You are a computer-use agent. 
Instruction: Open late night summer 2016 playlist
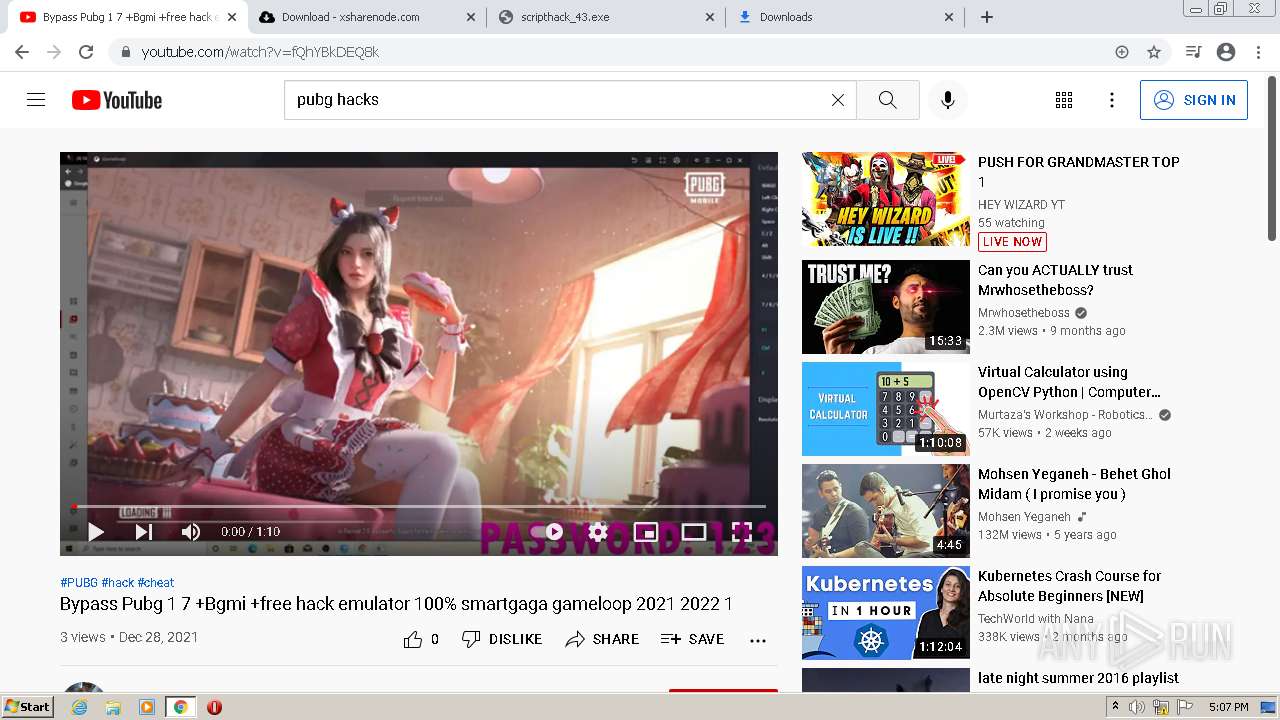(1078, 678)
